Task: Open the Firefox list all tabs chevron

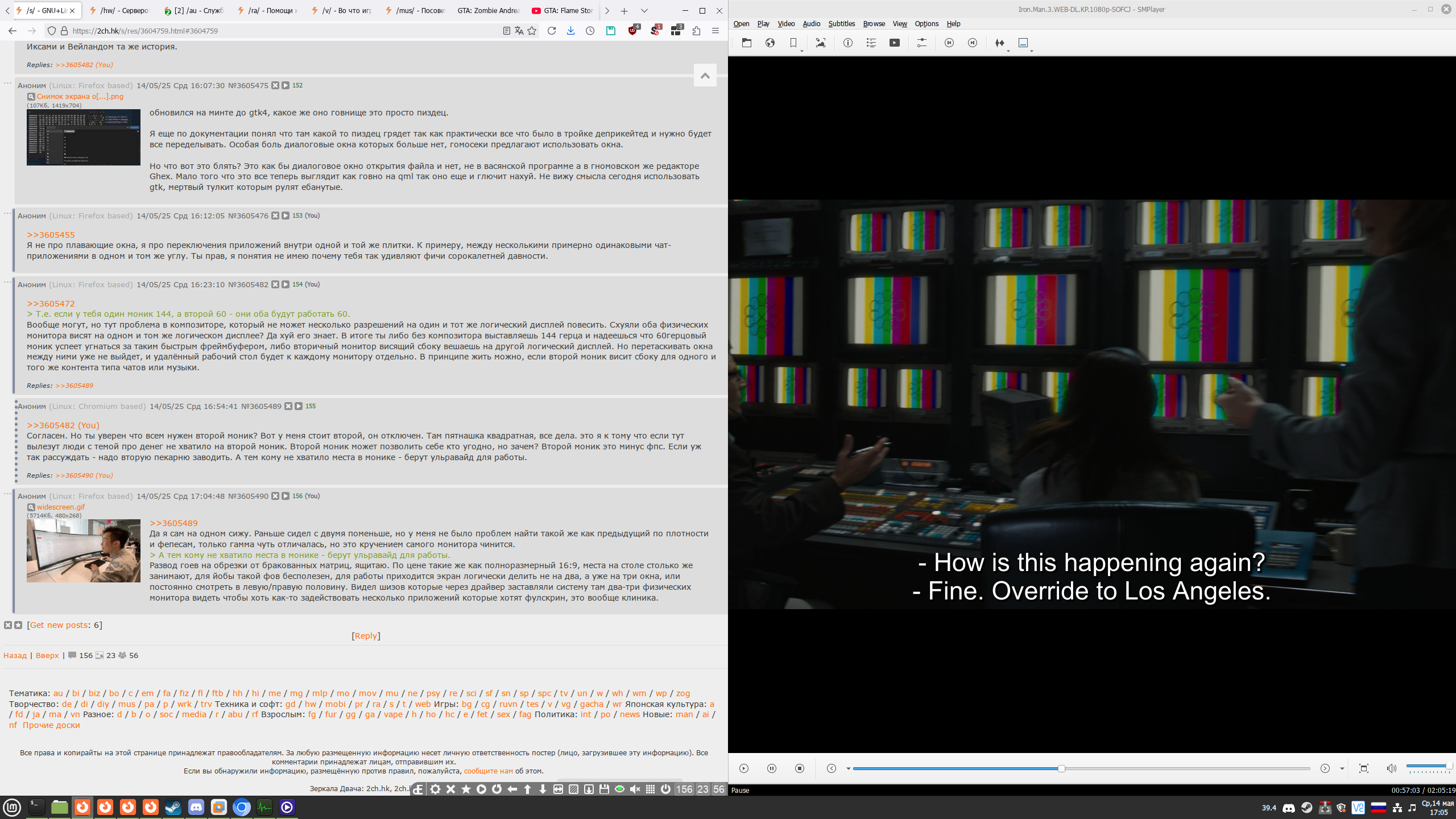Action: click(644, 11)
